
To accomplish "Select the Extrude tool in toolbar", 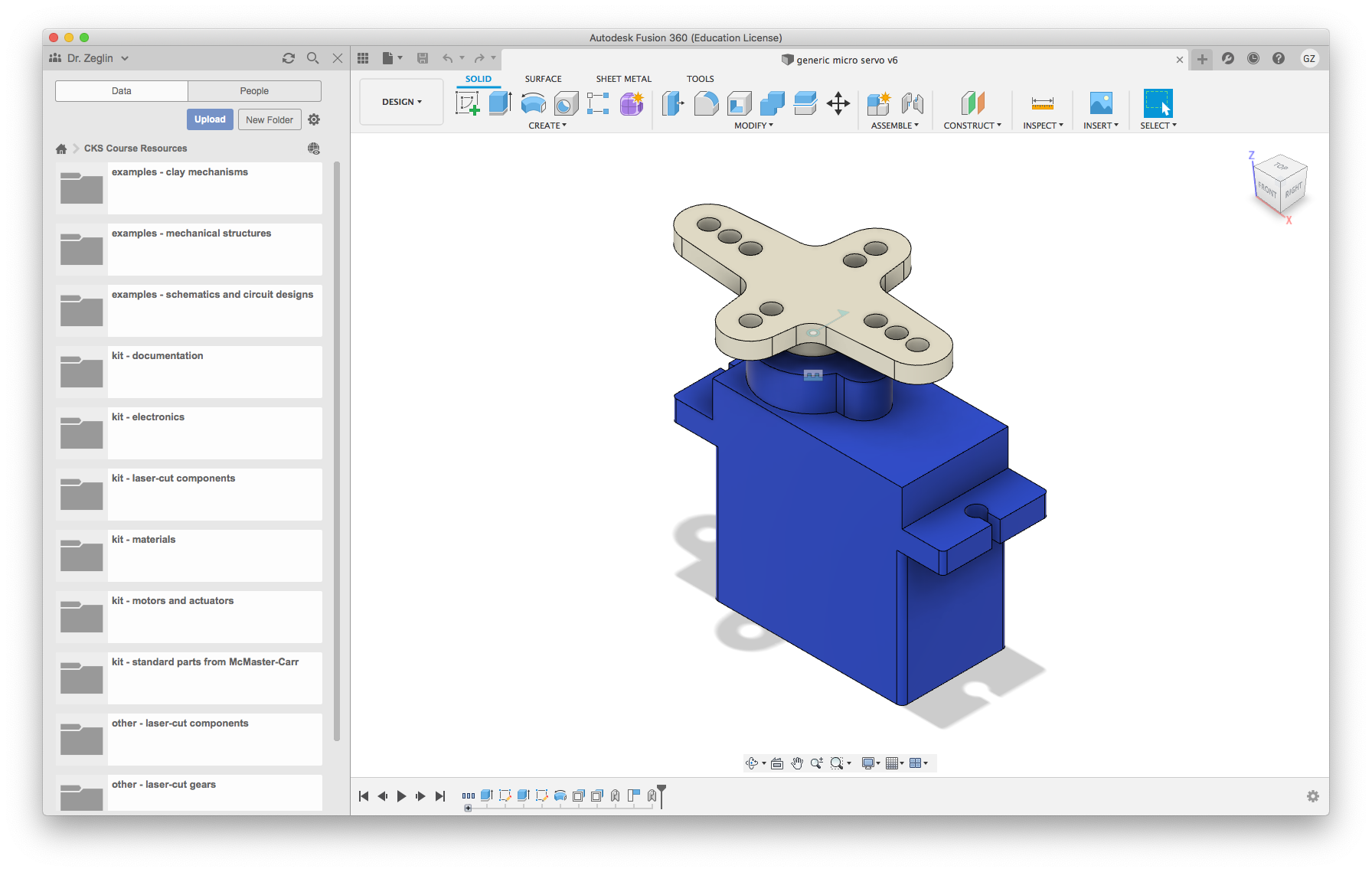I will (500, 103).
